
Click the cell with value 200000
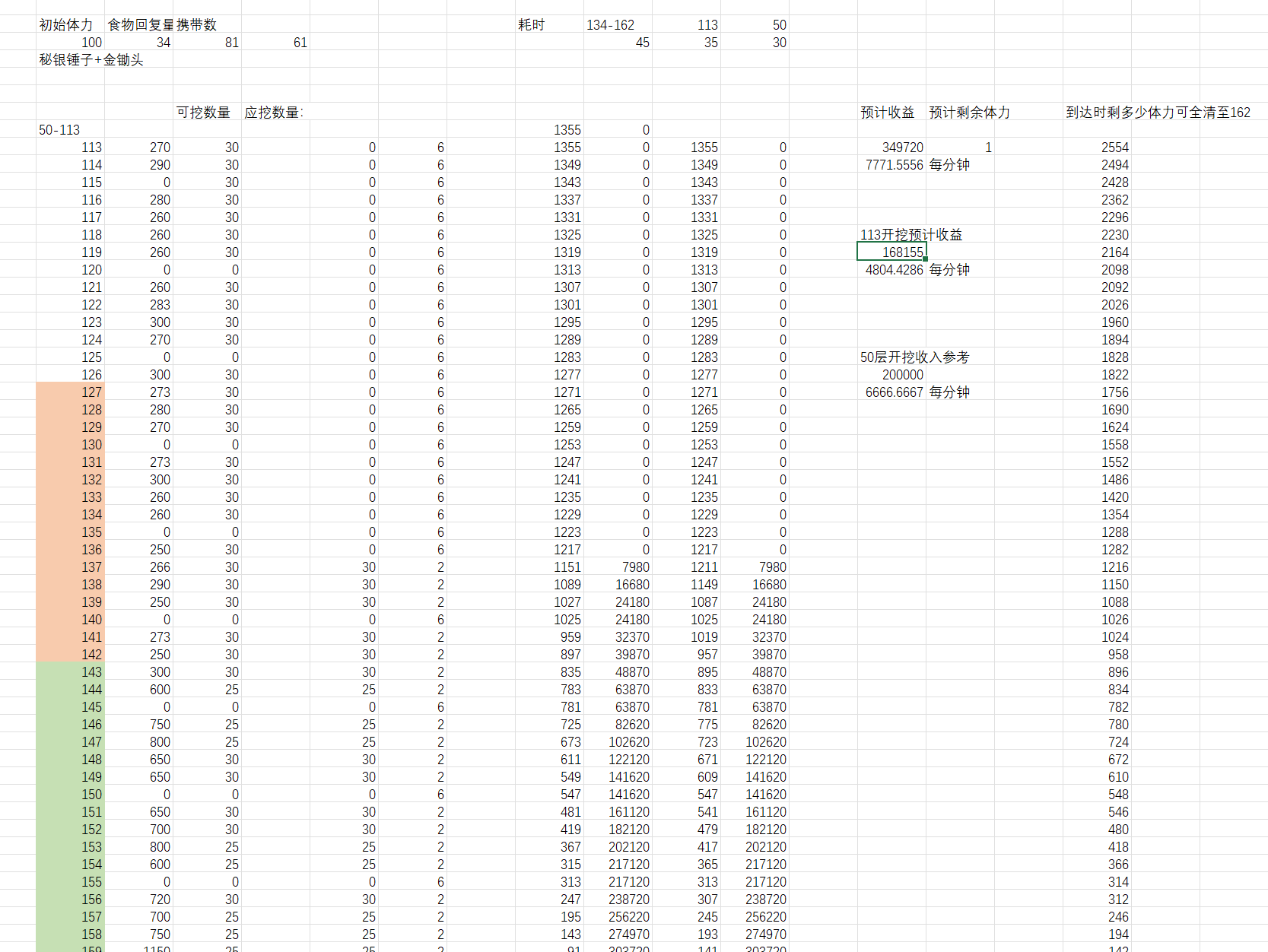(x=891, y=374)
